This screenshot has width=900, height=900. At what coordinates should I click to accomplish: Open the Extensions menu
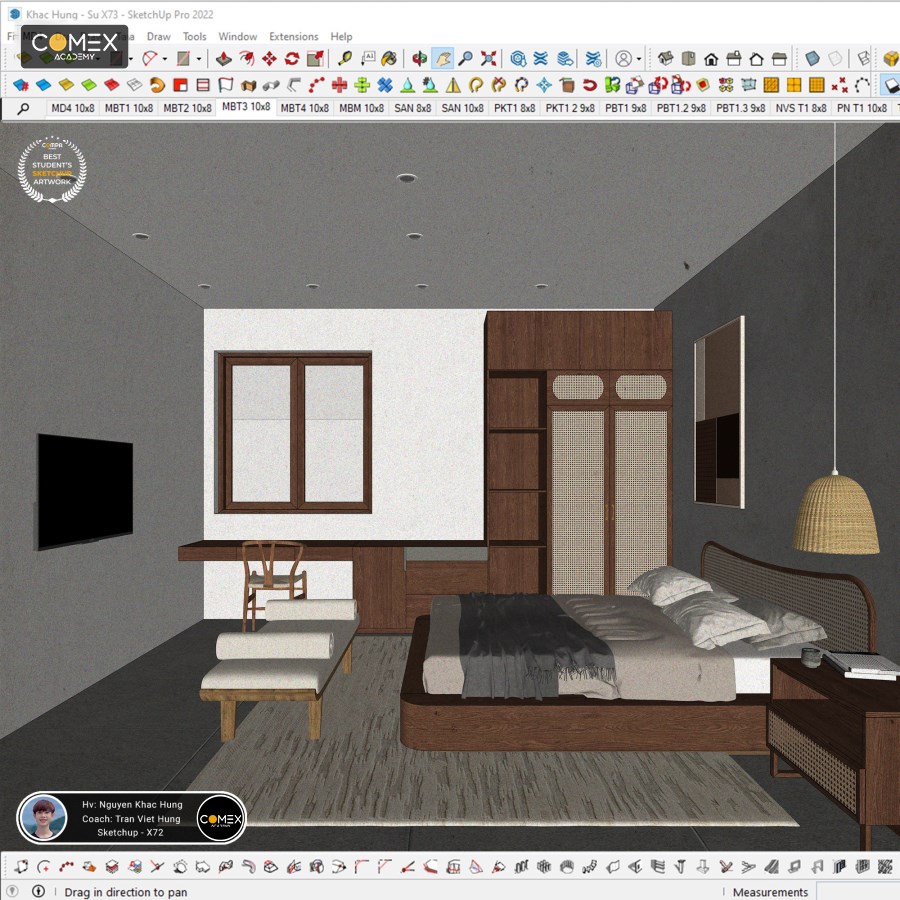click(293, 36)
